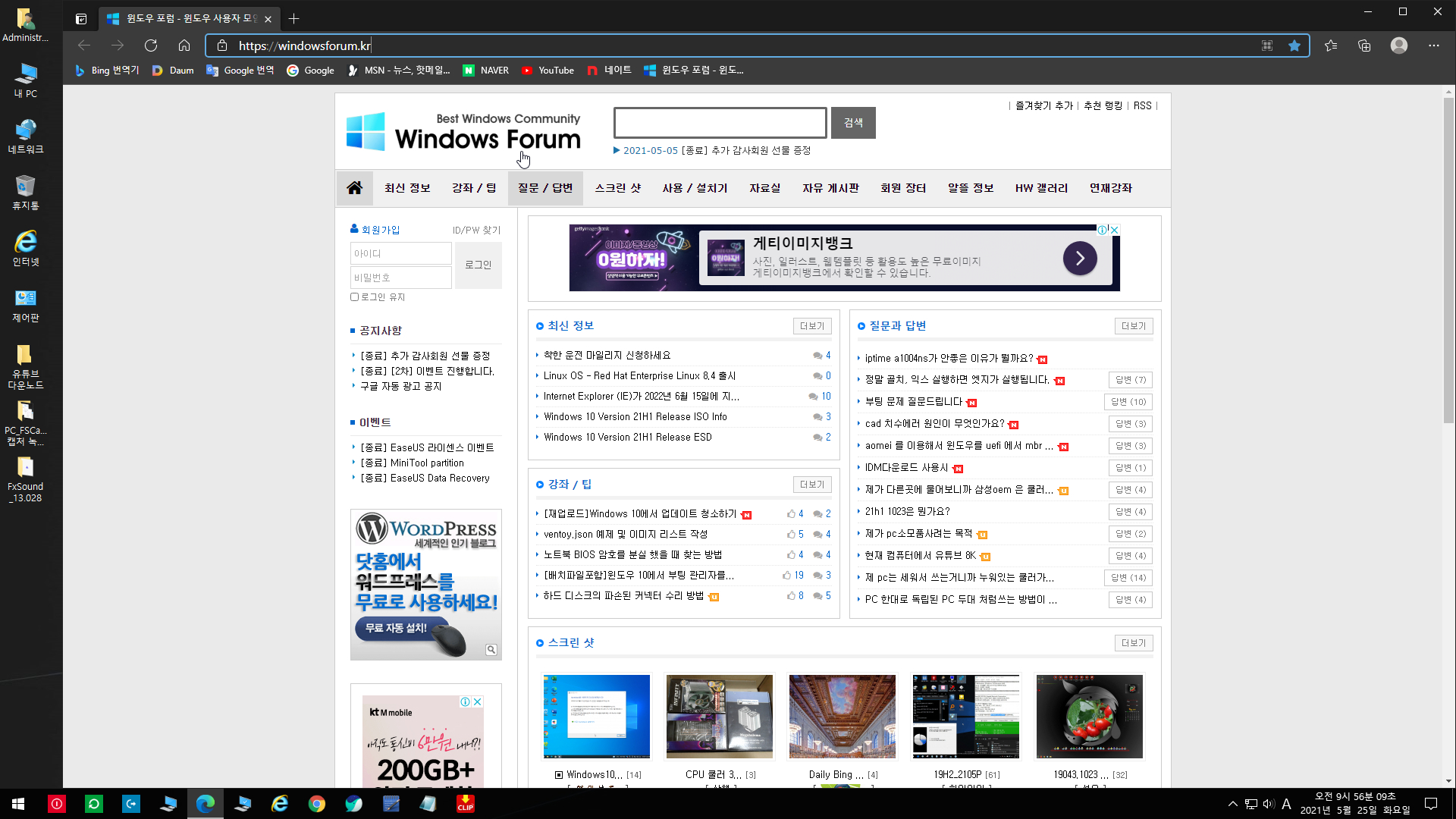The height and width of the screenshot is (819, 1456).
Task: Click the browser Home icon
Action: click(184, 45)
